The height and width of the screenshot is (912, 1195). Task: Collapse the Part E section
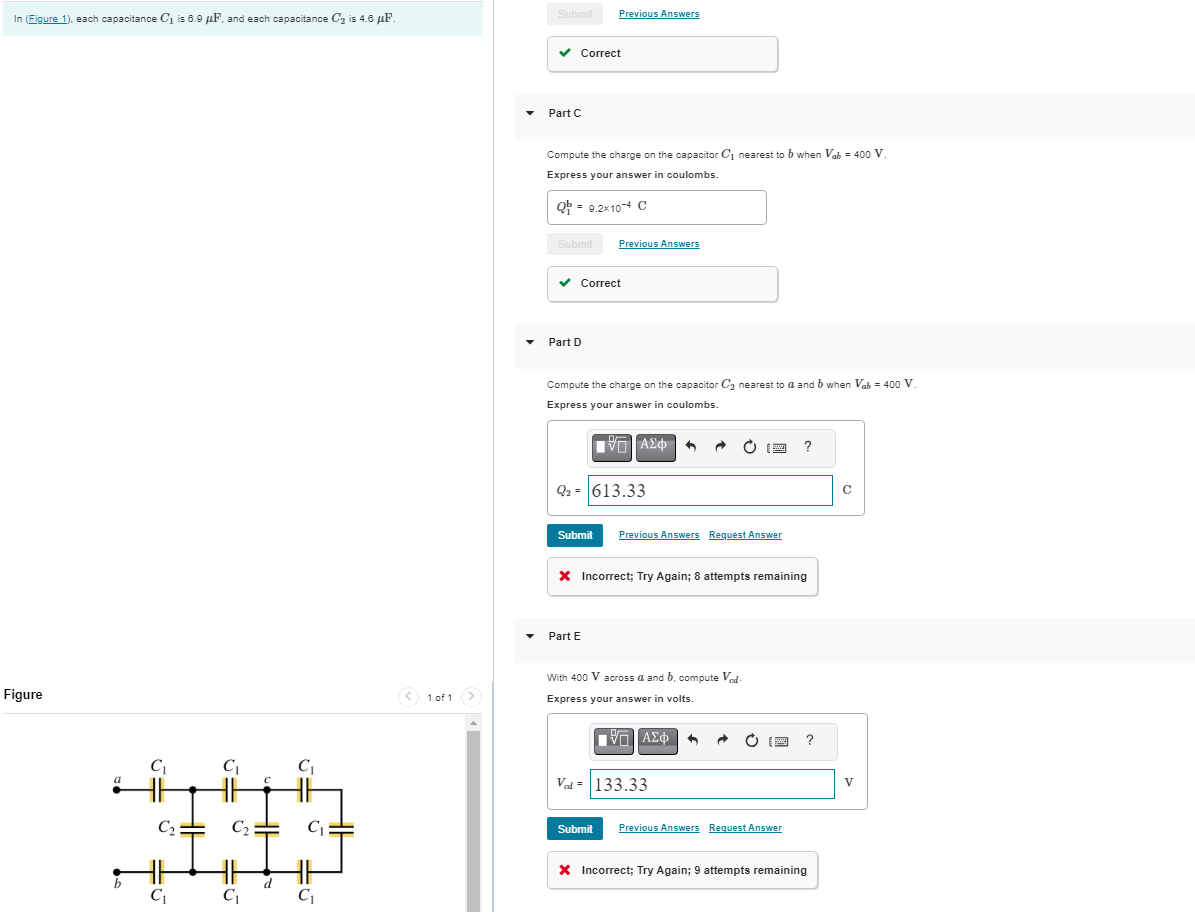529,636
